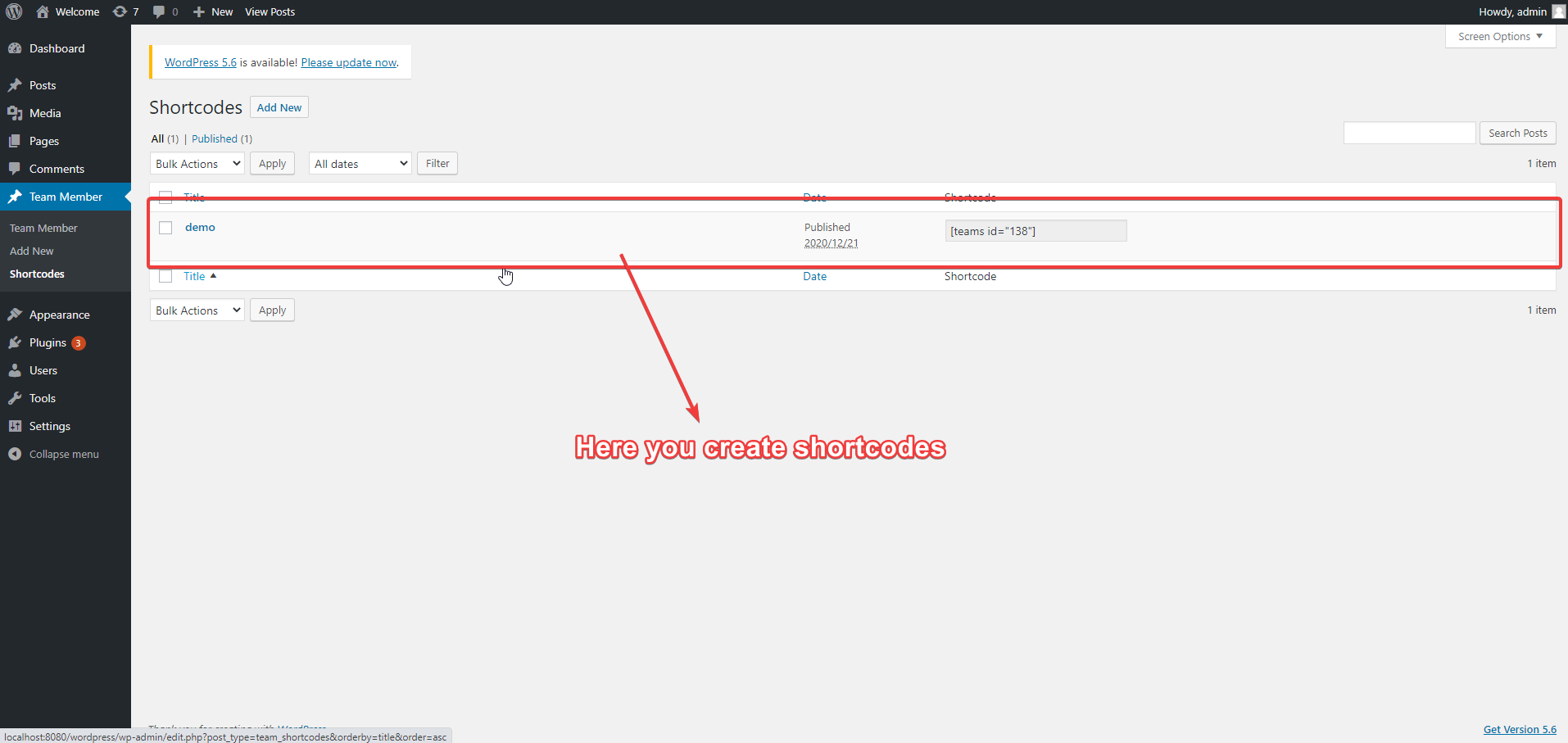Click the Settings sliders icon
The image size is (1568, 743).
coord(15,426)
